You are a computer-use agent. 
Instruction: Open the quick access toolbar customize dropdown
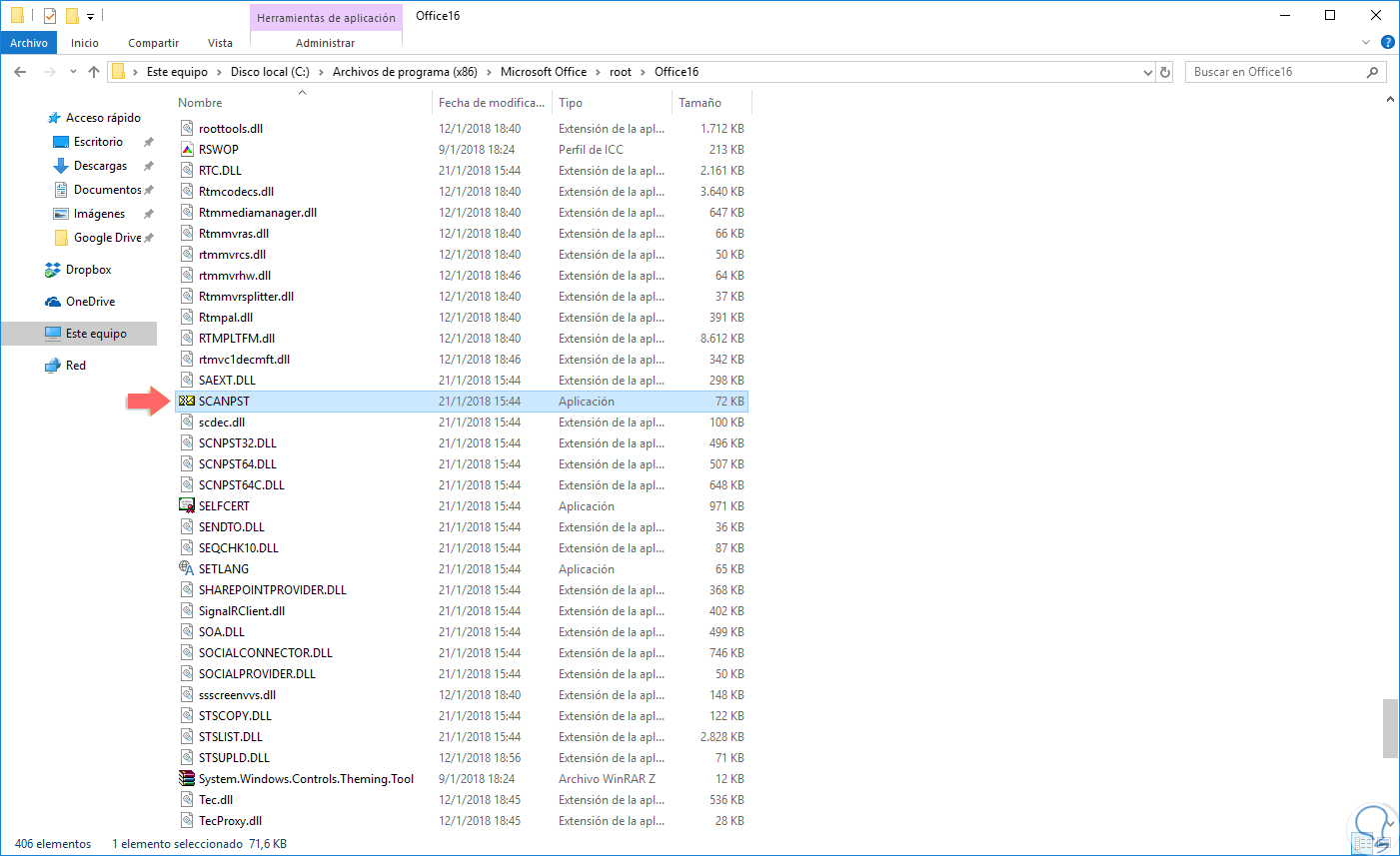click(90, 17)
